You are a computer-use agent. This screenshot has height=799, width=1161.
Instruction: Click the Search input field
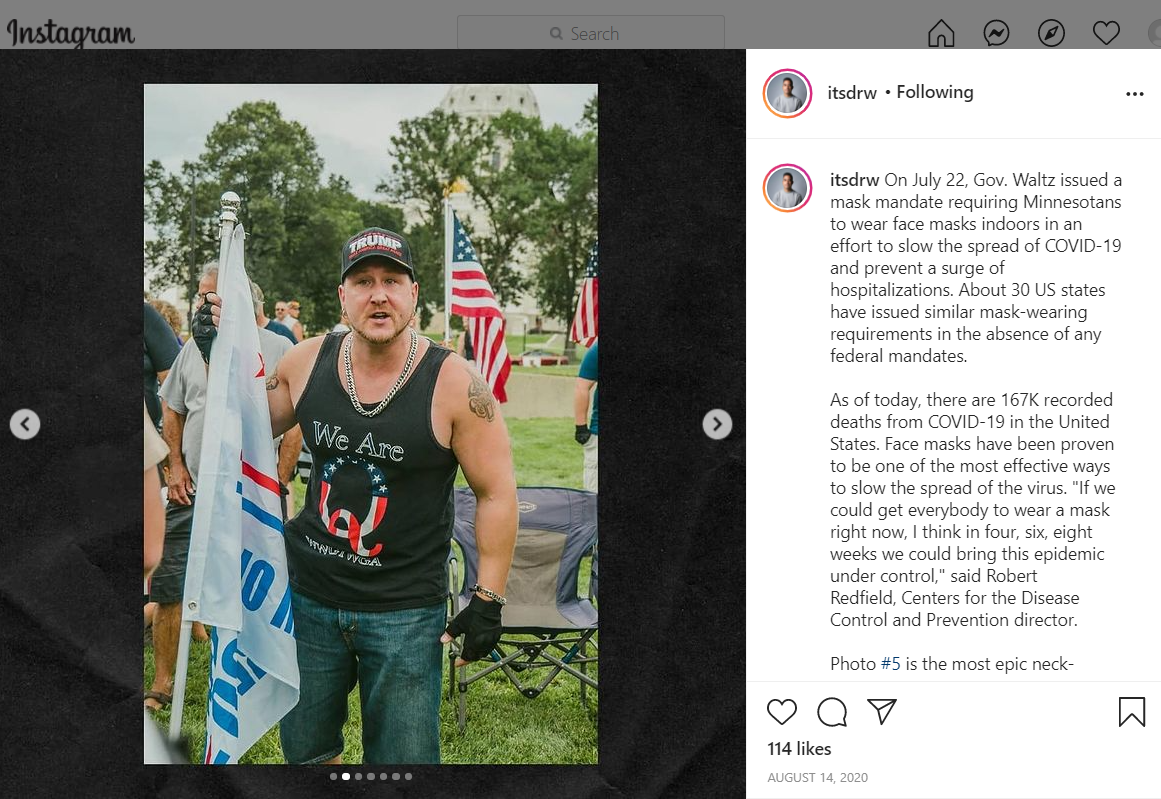591,33
